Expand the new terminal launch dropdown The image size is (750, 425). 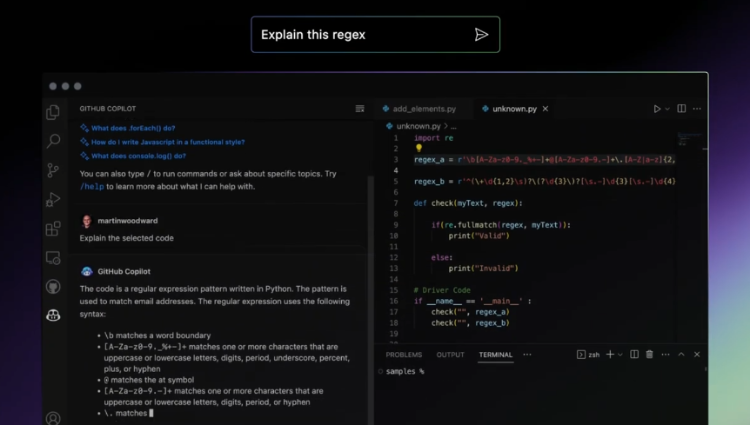point(620,354)
